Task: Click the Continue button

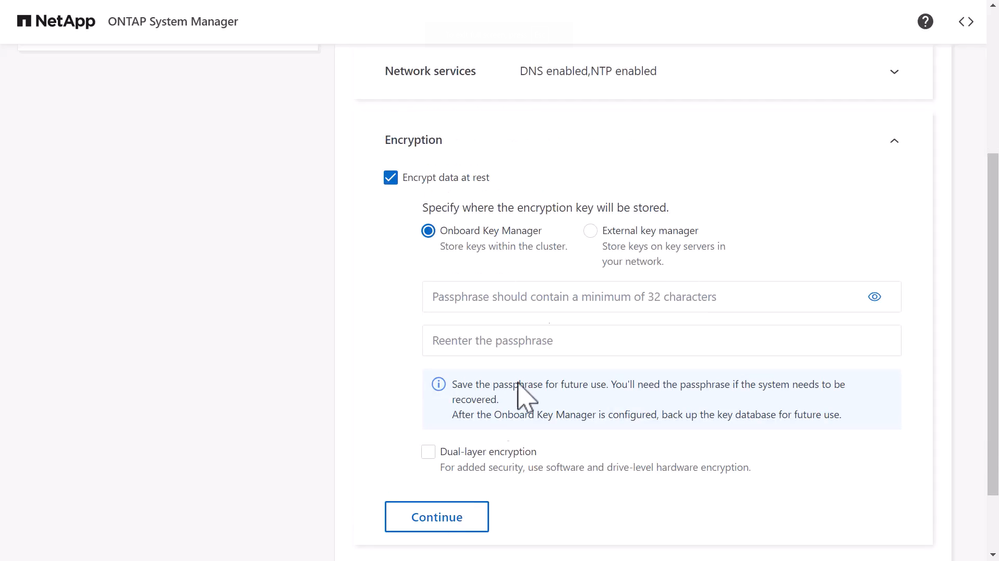Action: pos(436,517)
